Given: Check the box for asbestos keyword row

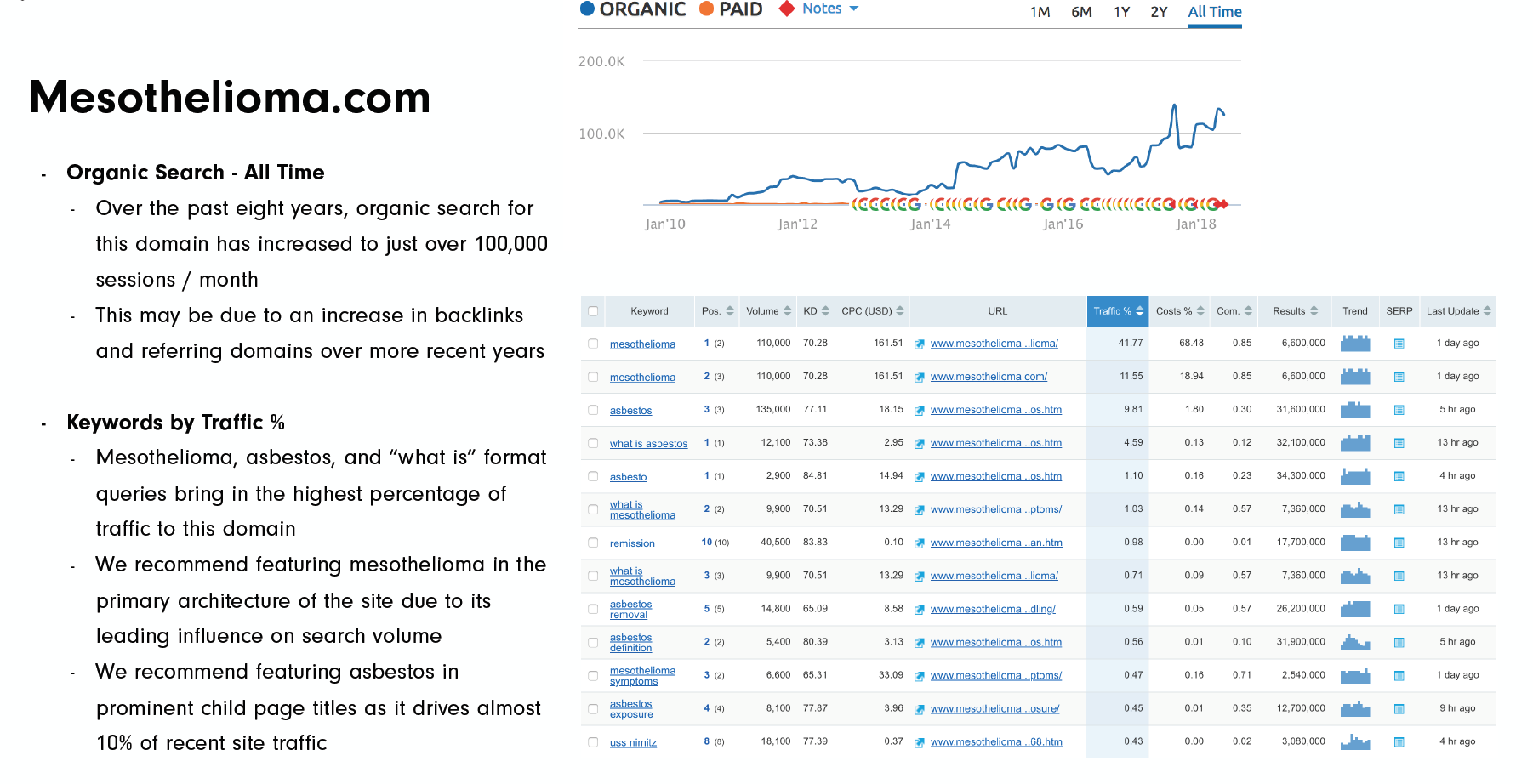Looking at the screenshot, I should pyautogui.click(x=593, y=410).
